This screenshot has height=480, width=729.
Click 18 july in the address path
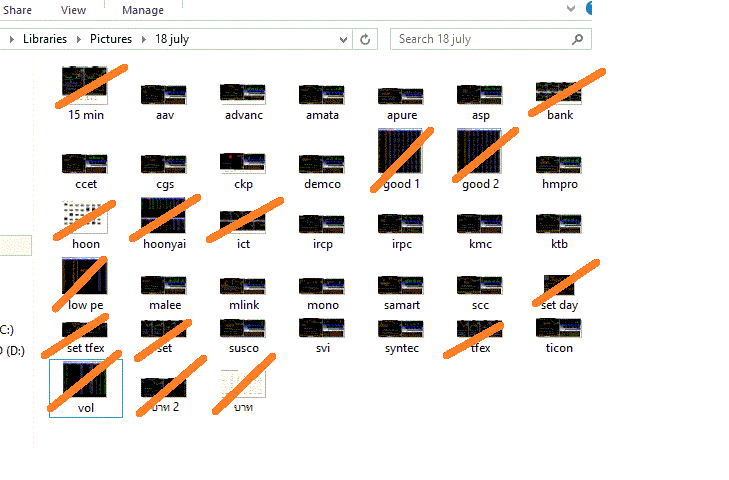pos(172,39)
